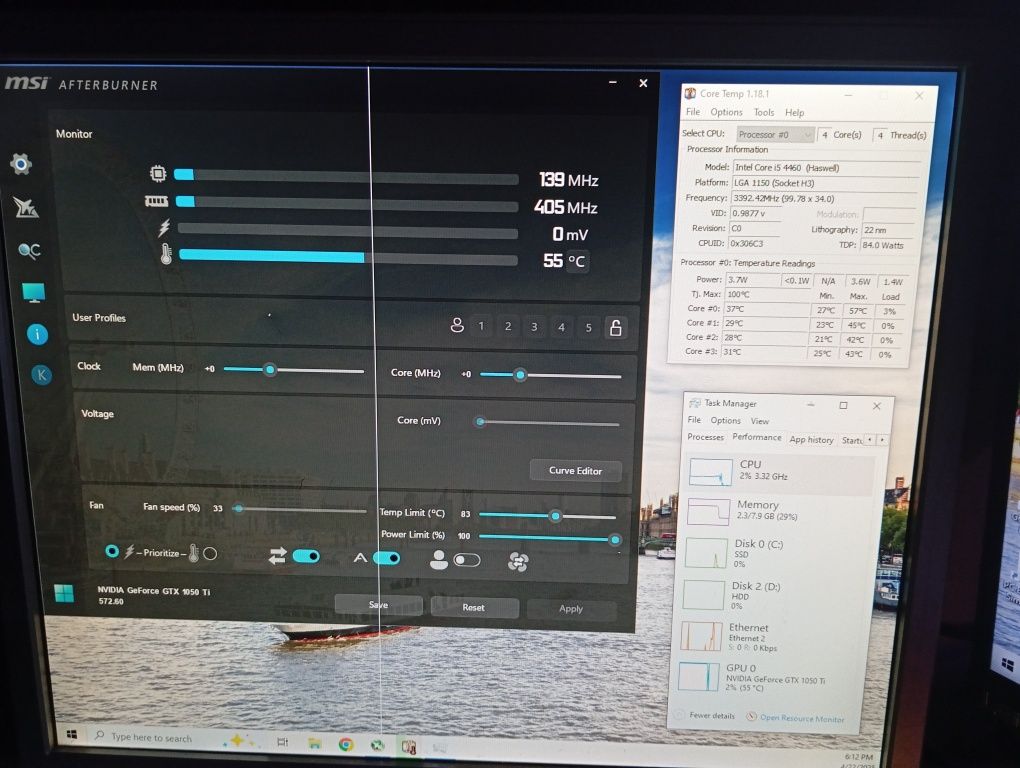Click the Core (mV) voltage slider handle
This screenshot has height=768, width=1020.
(480, 421)
